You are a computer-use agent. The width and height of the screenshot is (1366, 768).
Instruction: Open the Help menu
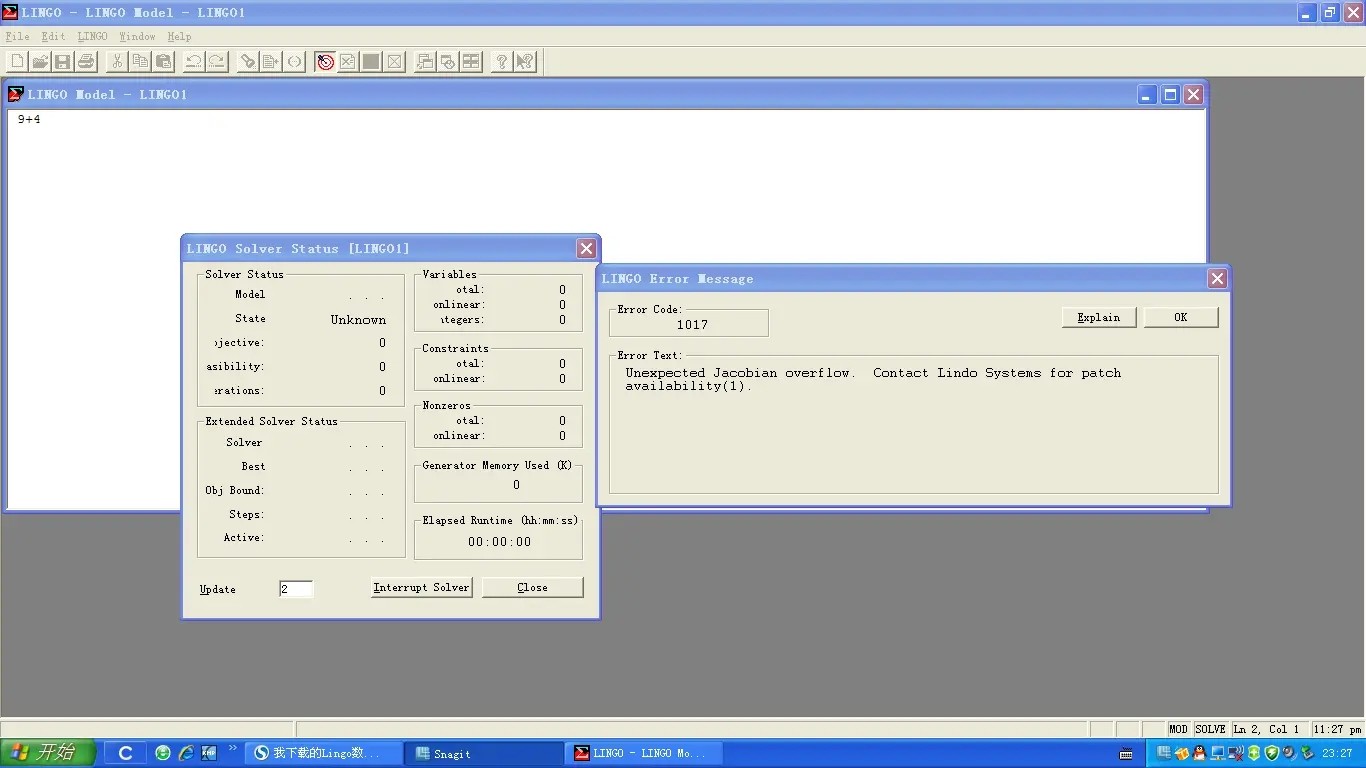coord(179,37)
